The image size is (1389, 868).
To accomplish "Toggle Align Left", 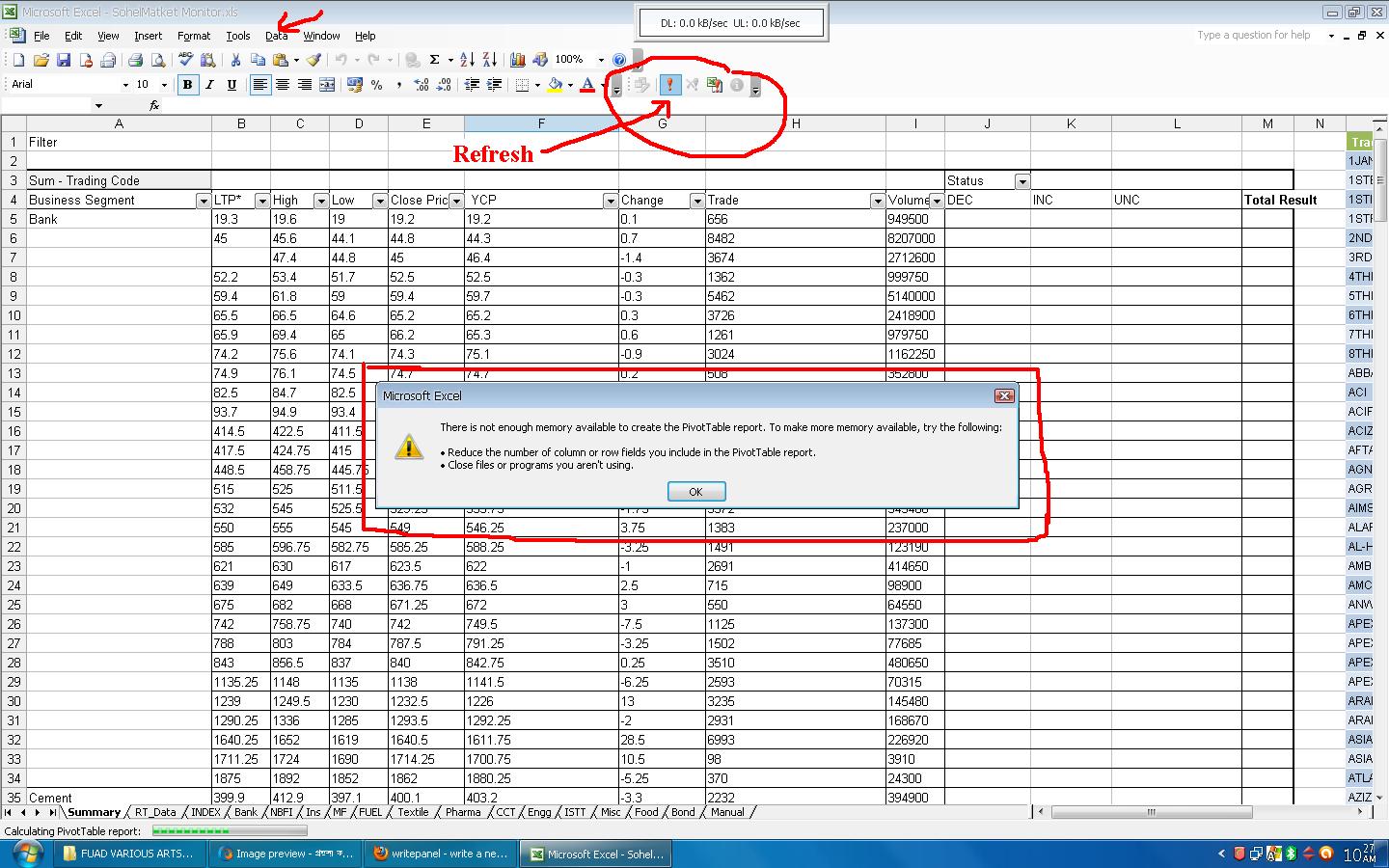I will point(259,85).
